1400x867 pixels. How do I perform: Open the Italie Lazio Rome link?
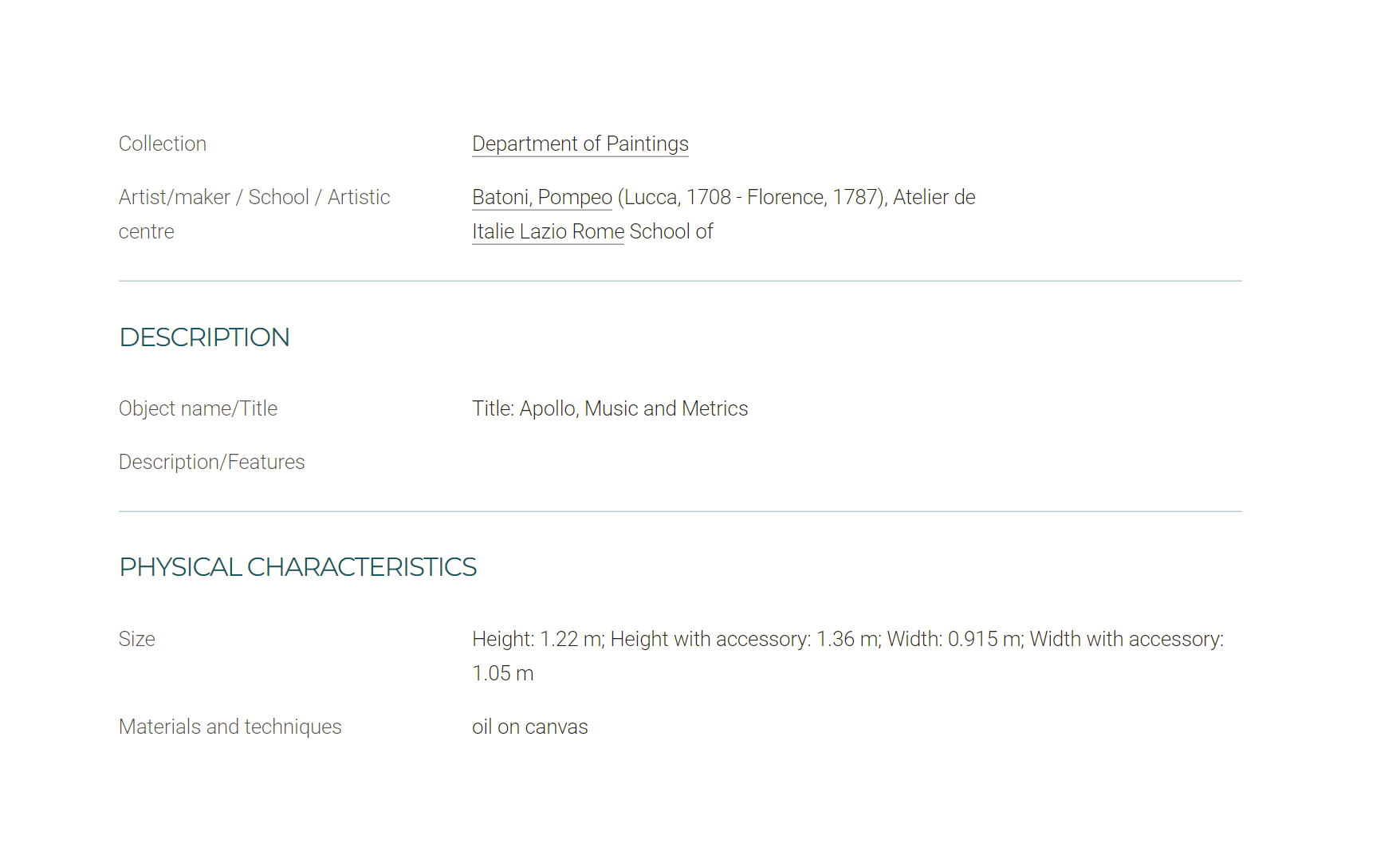[x=548, y=231]
